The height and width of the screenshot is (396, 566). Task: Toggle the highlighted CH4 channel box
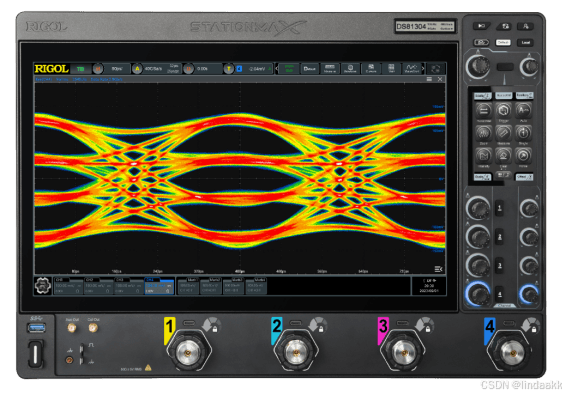coord(159,286)
